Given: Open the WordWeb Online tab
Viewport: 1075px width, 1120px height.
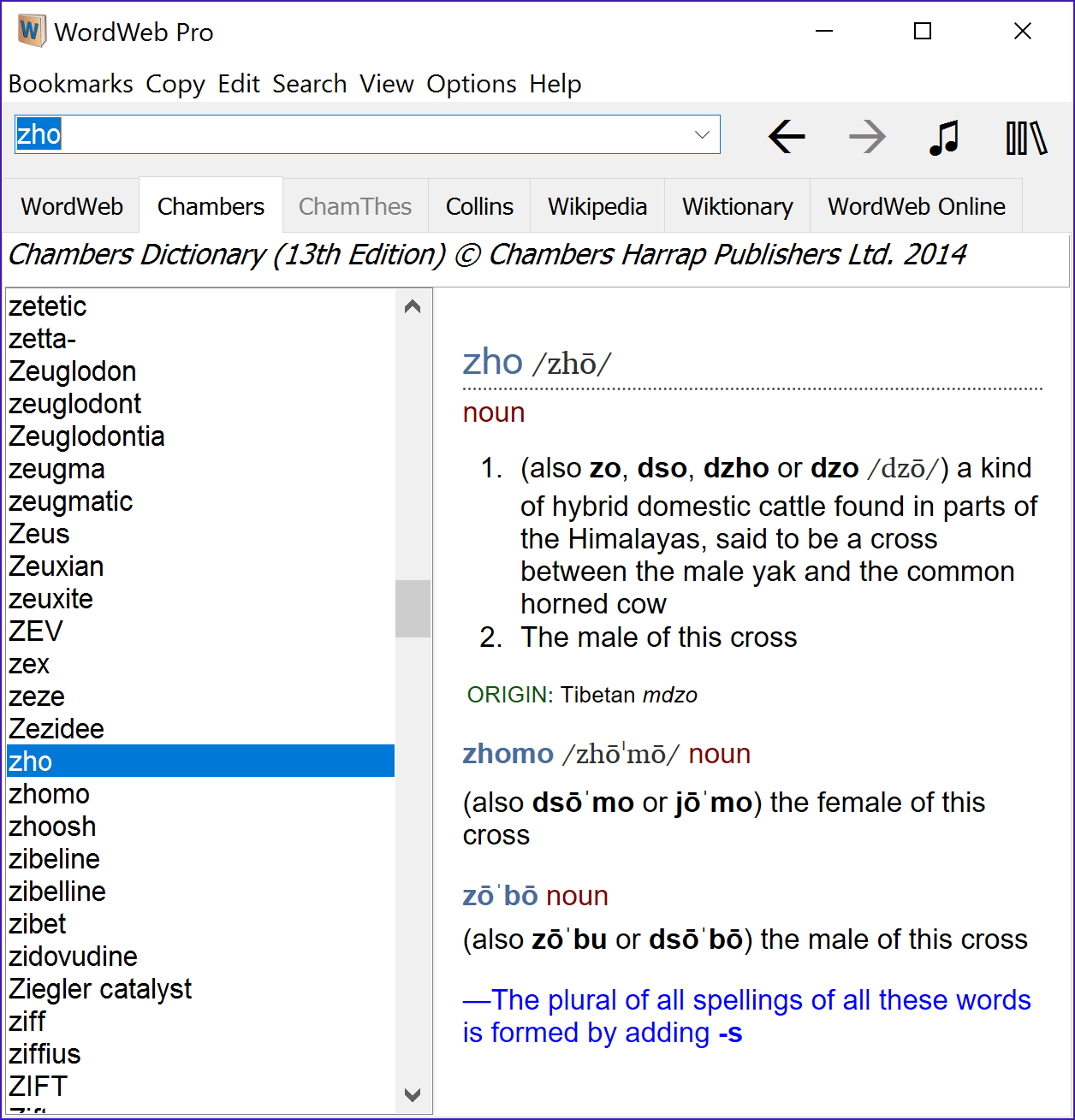Looking at the screenshot, I should [x=916, y=206].
